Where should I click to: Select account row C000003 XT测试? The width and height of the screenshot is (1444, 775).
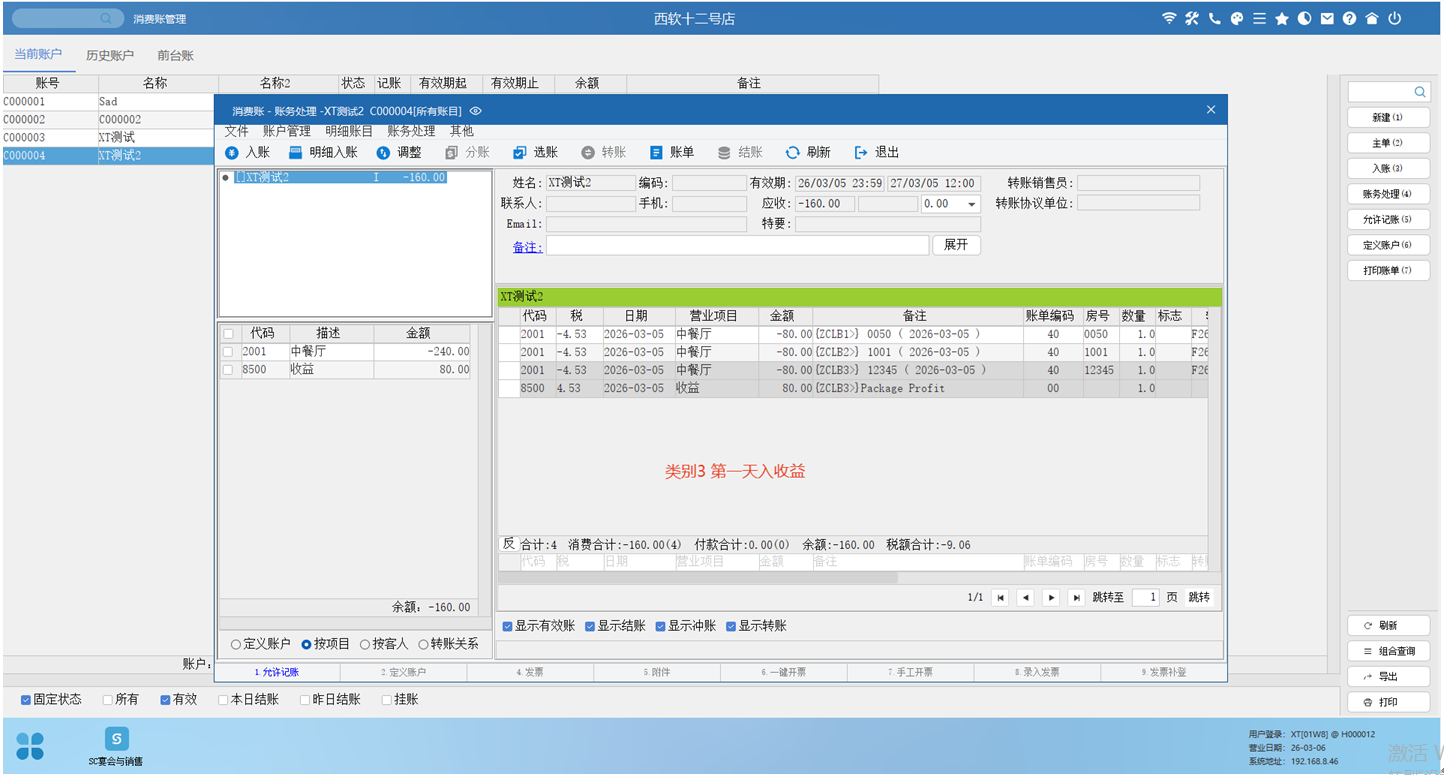click(110, 137)
